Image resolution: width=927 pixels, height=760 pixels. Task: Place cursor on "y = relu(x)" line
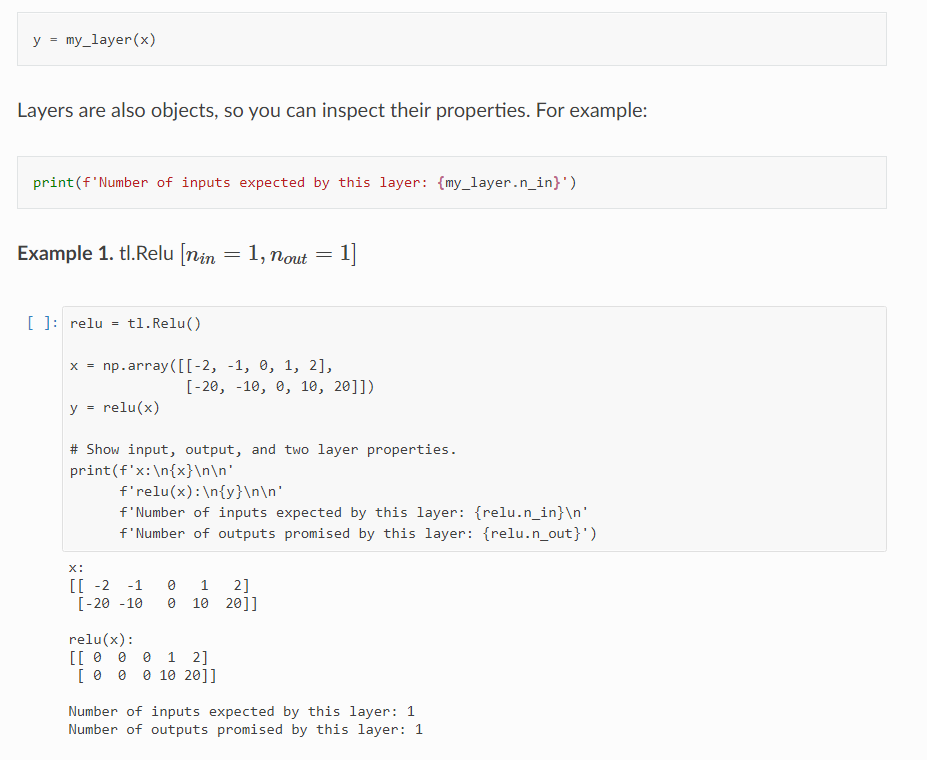coord(115,408)
